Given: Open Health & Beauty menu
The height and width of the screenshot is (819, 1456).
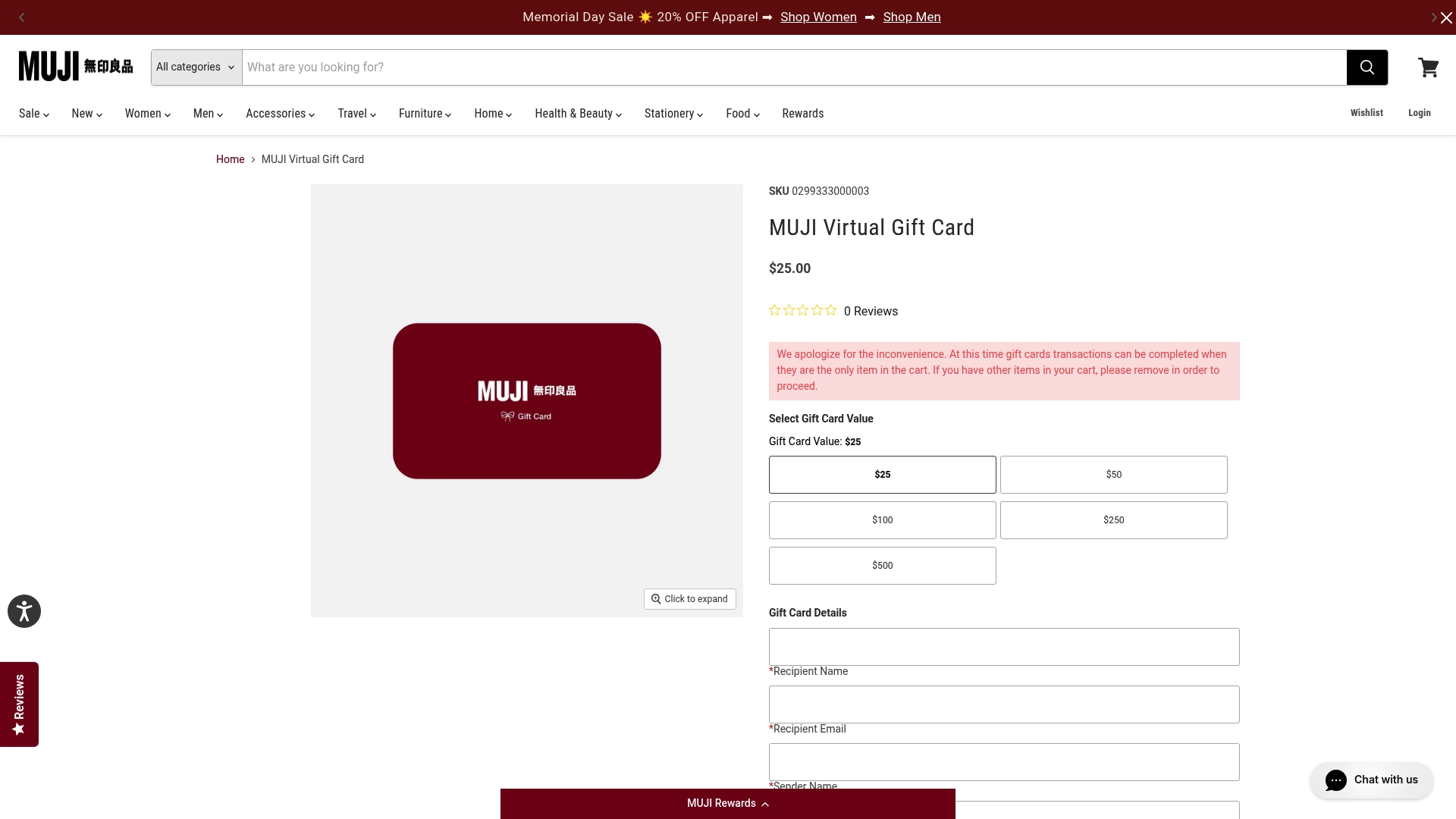Looking at the screenshot, I should tap(579, 114).
